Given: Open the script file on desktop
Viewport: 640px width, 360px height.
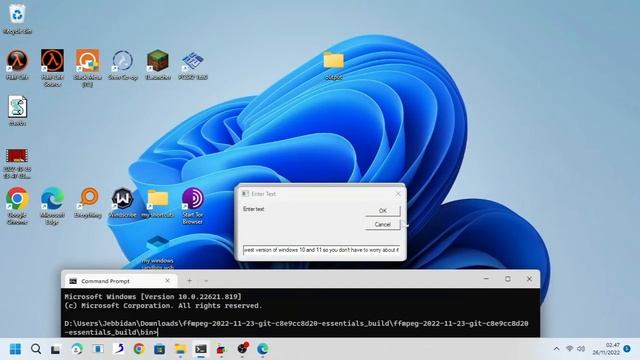Looking at the screenshot, I should pos(17,110).
